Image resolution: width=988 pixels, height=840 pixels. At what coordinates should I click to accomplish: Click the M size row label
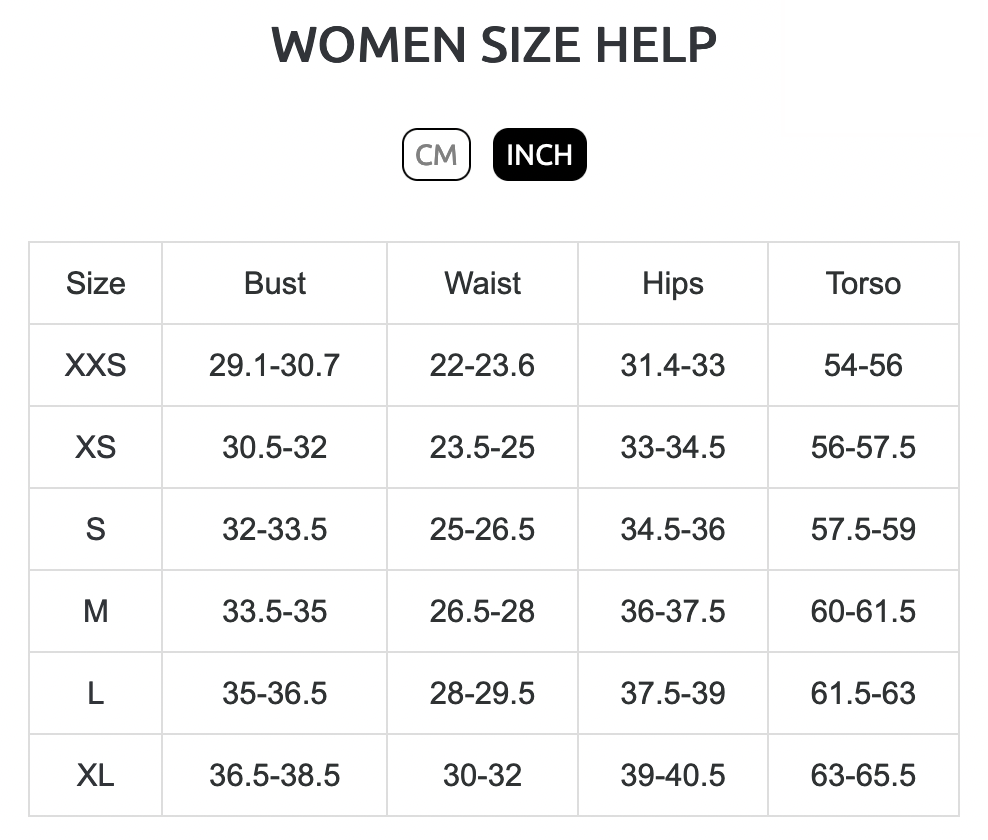point(96,611)
